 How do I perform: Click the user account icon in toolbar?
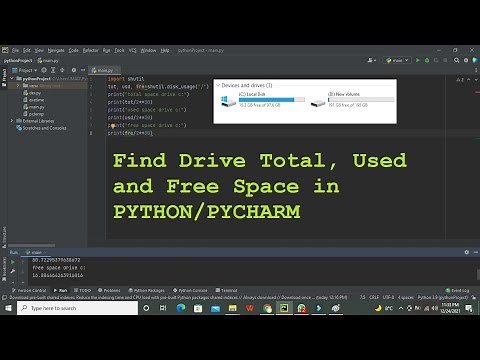371,60
